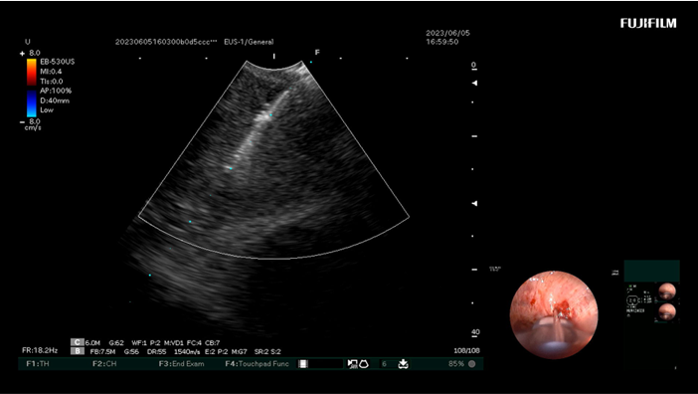Screen dimensions: 698x394
Task: Click the gray status dot next to 85%
Action: pos(472,364)
